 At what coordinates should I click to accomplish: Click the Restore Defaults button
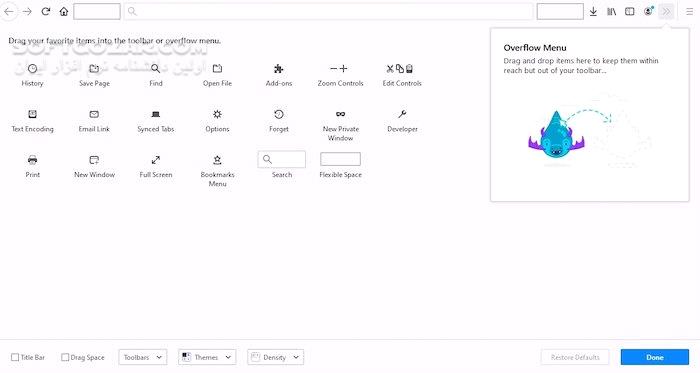click(x=575, y=357)
